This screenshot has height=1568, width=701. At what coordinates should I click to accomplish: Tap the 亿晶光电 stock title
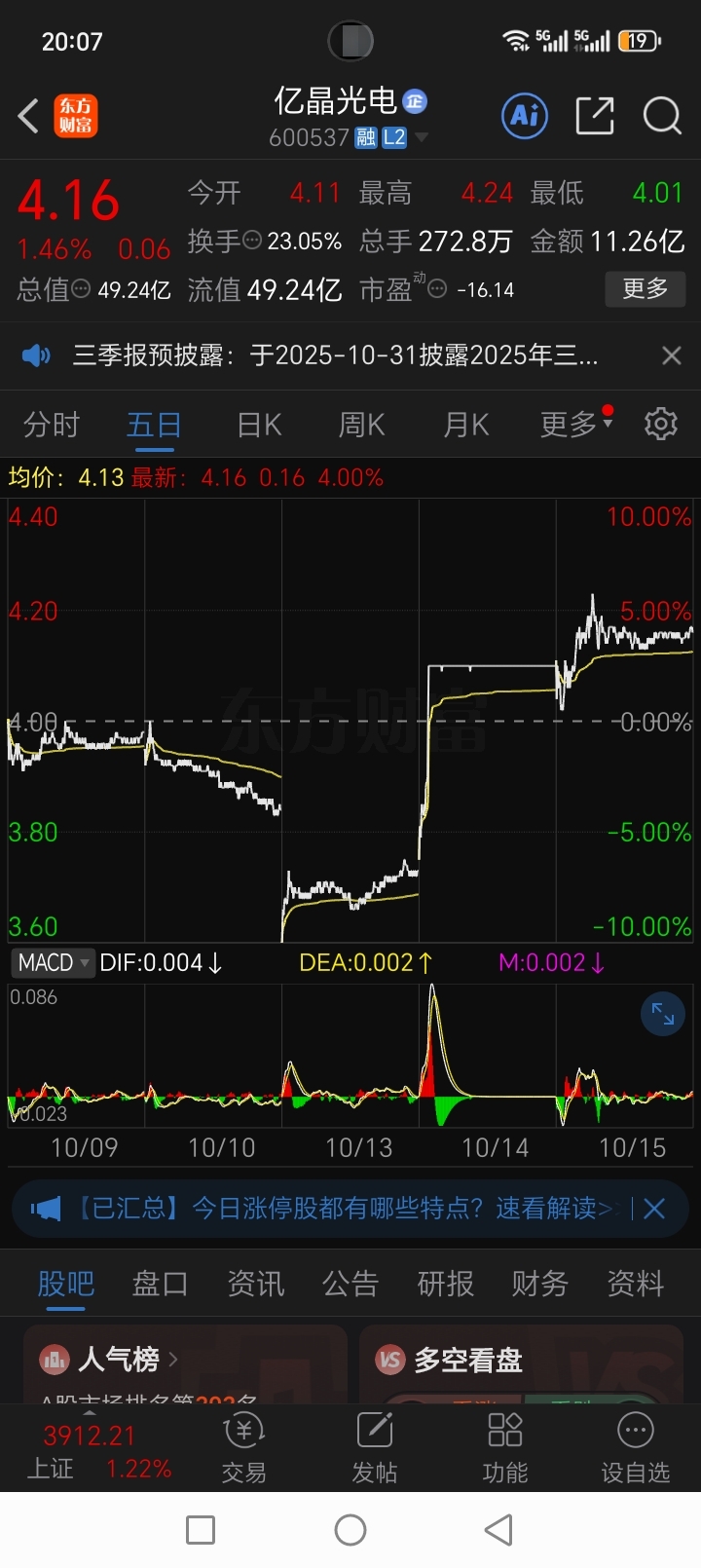point(335,100)
